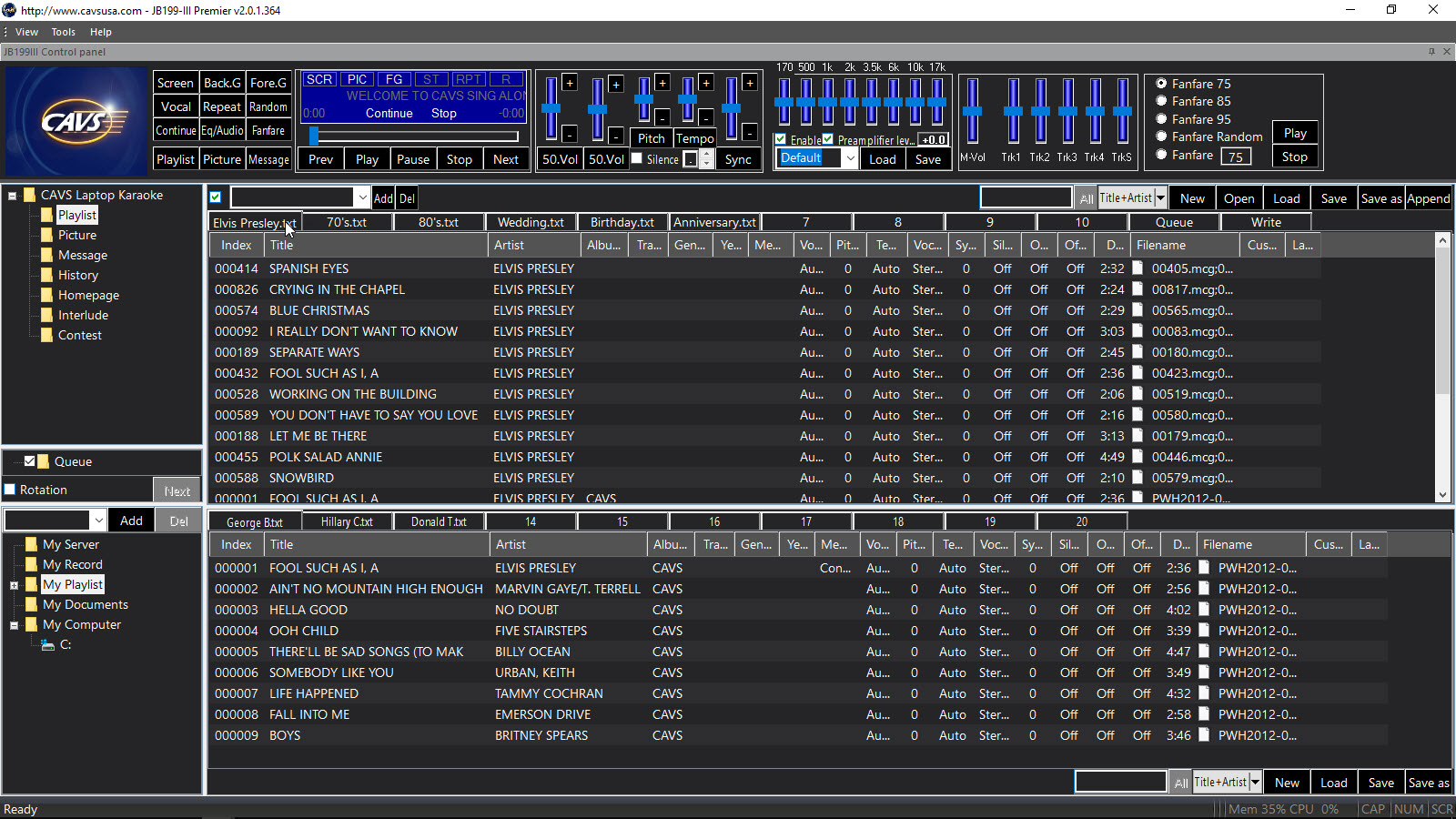Go to Prev song
This screenshot has width=1456, height=819.
(320, 159)
